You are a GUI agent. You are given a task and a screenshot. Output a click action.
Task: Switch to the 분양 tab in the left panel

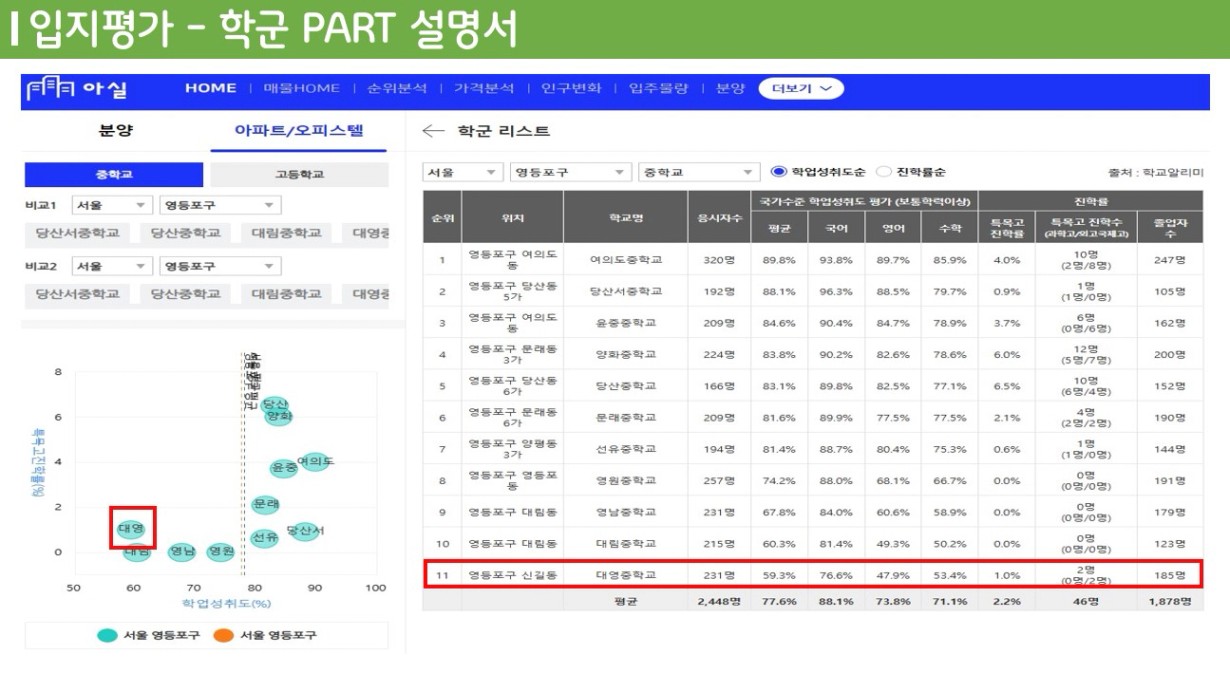pos(116,131)
